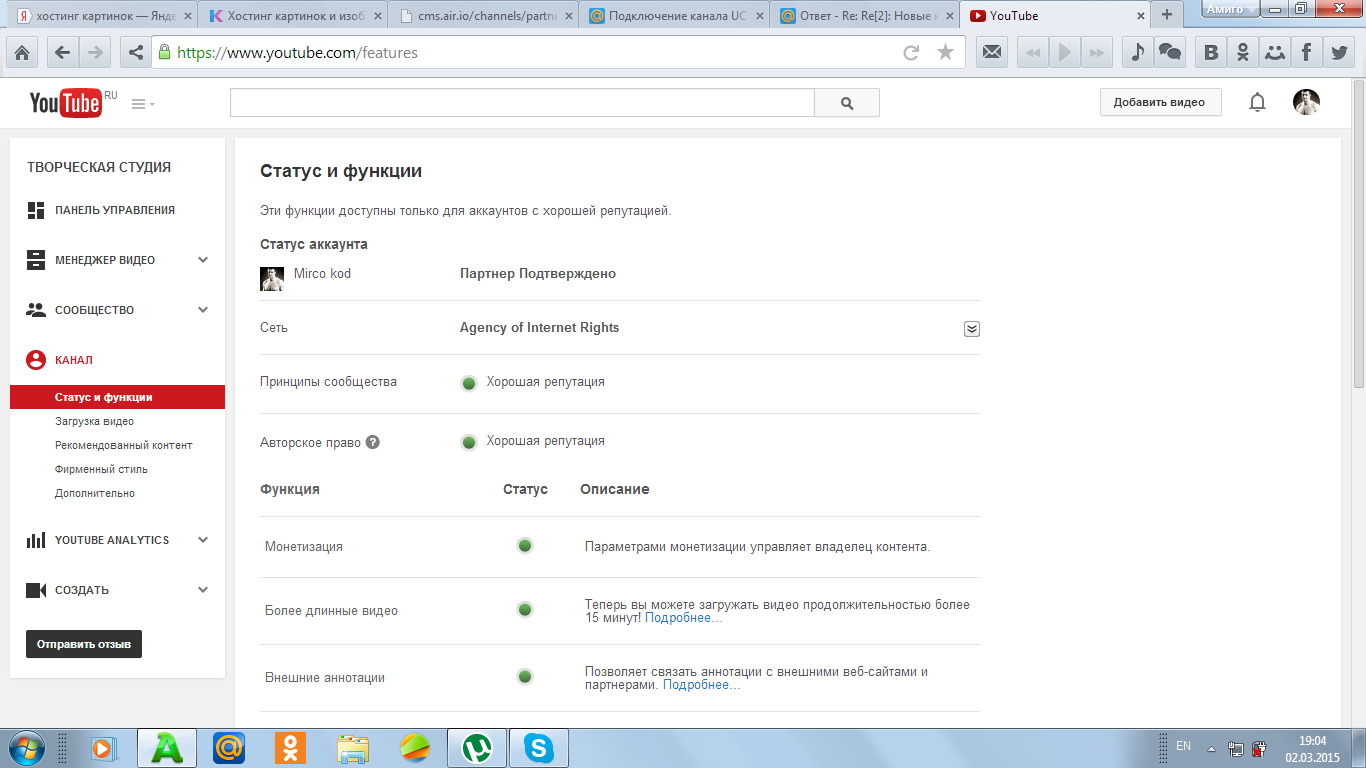This screenshot has width=1366, height=768.
Task: Switch to the хостинг картинок — Янде tab
Action: point(102,16)
